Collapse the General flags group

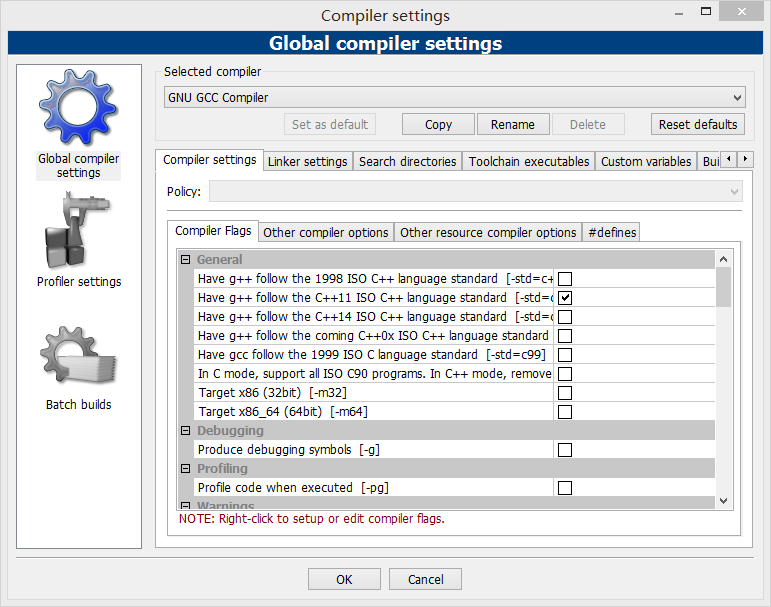[185, 259]
